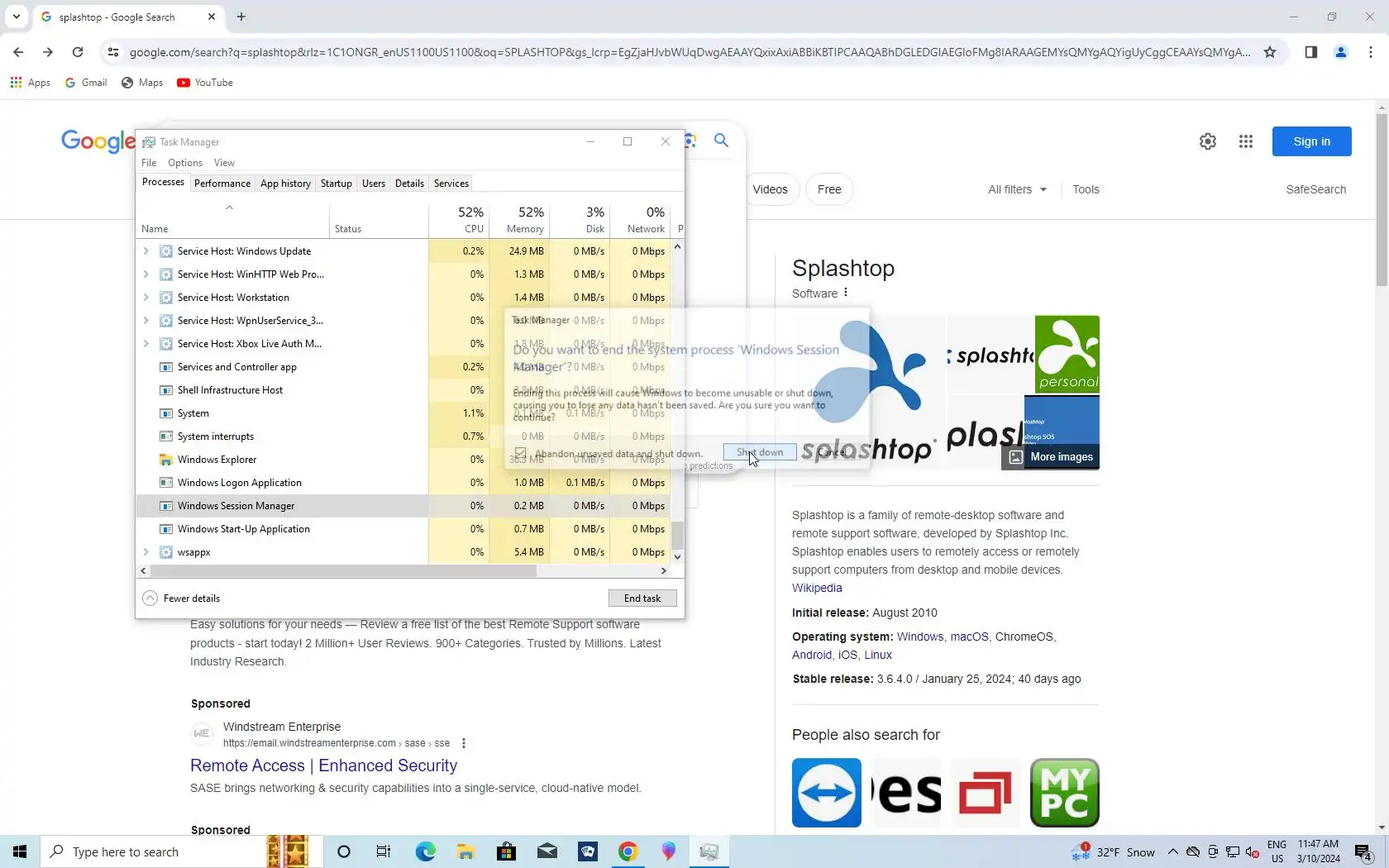Open the All filters dropdown

pyautogui.click(x=1017, y=189)
